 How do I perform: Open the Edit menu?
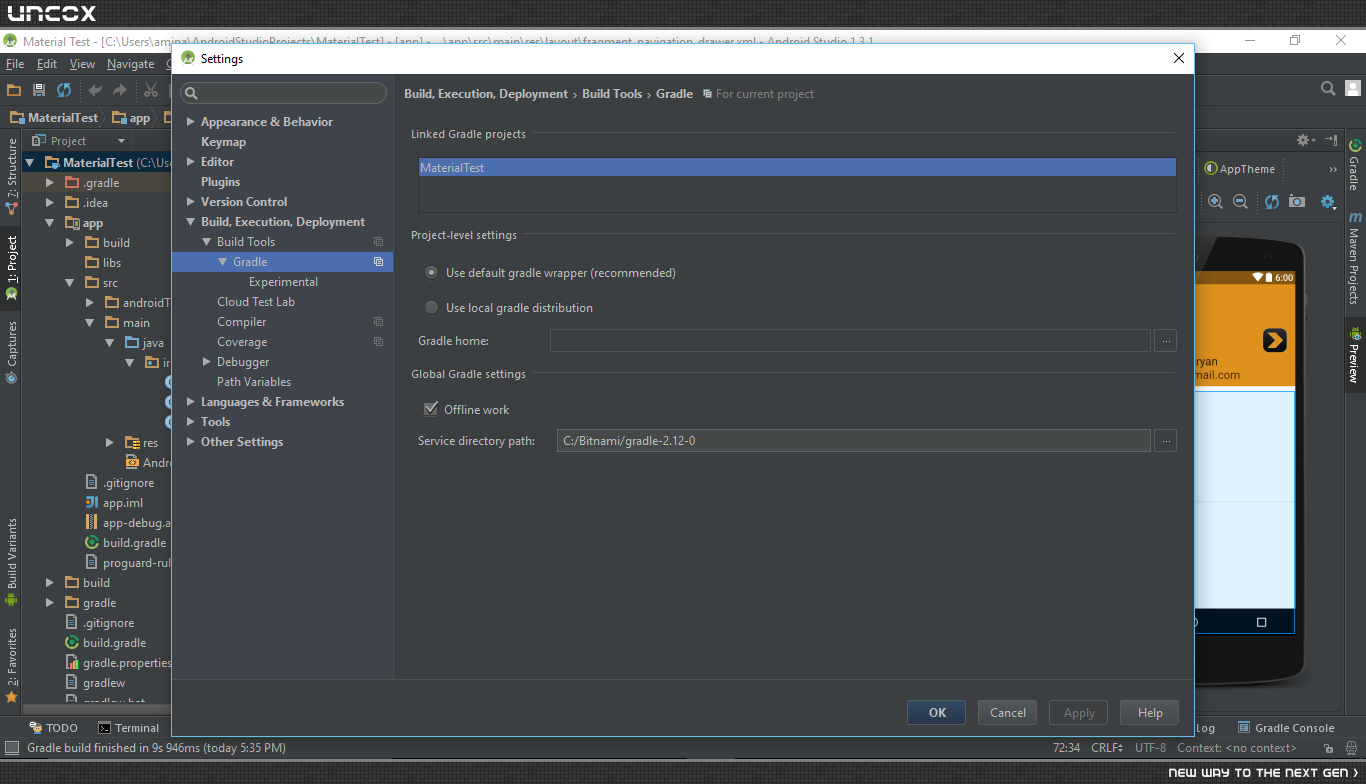pyautogui.click(x=47, y=64)
